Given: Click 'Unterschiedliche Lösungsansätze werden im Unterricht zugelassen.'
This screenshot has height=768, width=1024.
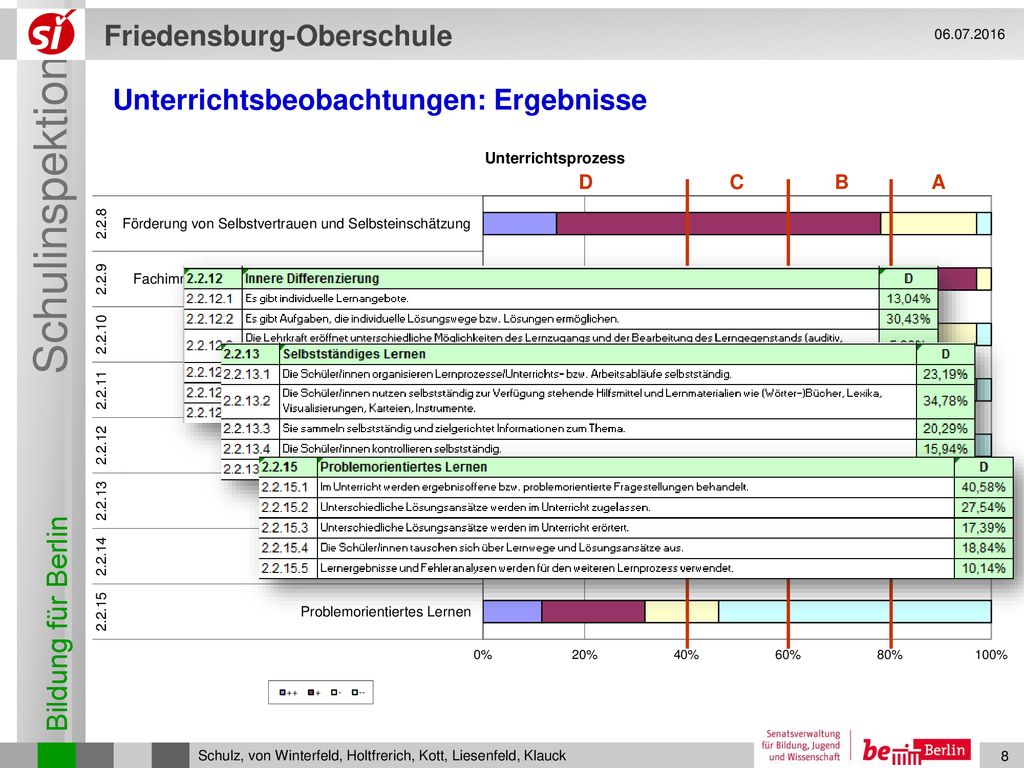Looking at the screenshot, I should pos(485,507).
